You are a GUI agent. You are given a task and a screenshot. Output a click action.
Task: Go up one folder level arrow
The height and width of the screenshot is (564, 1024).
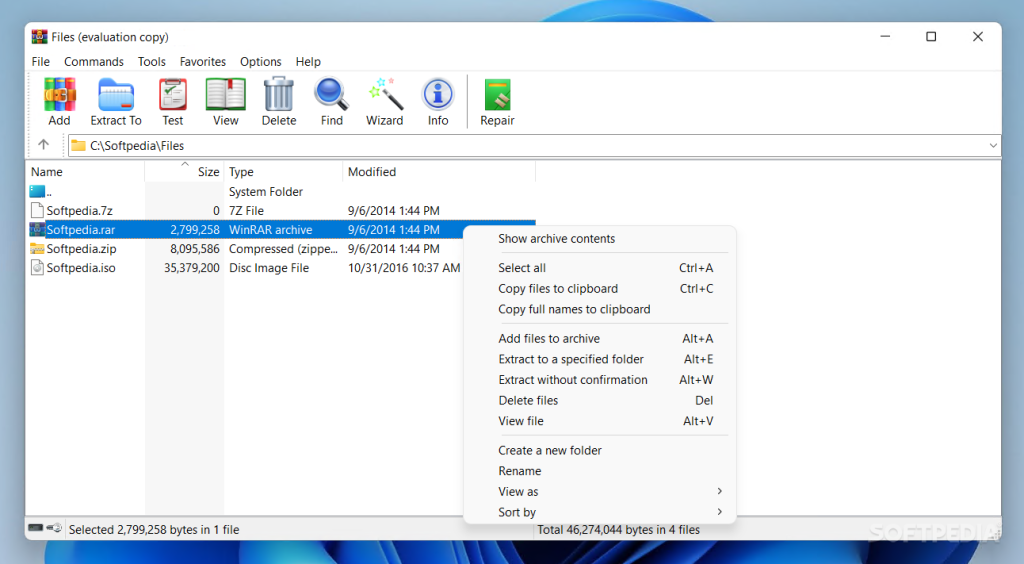tap(44, 145)
